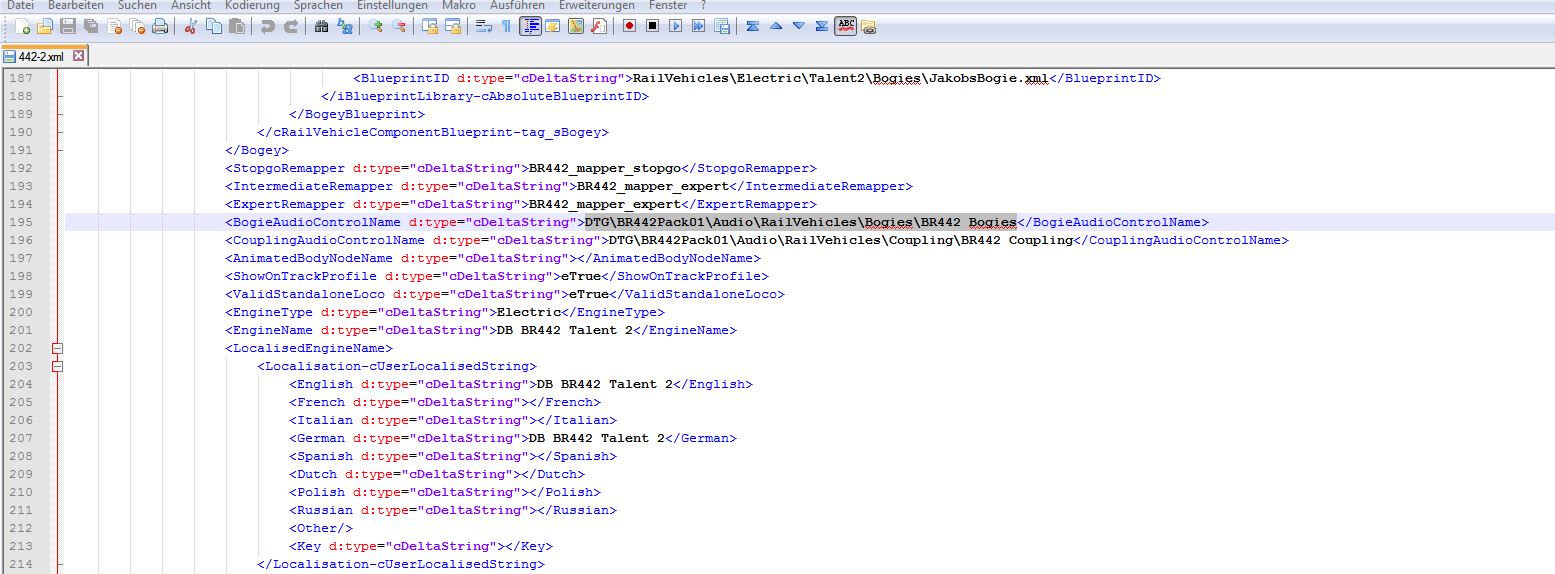Toggle the ABC spell-check button
This screenshot has width=1555, height=574.
(846, 26)
